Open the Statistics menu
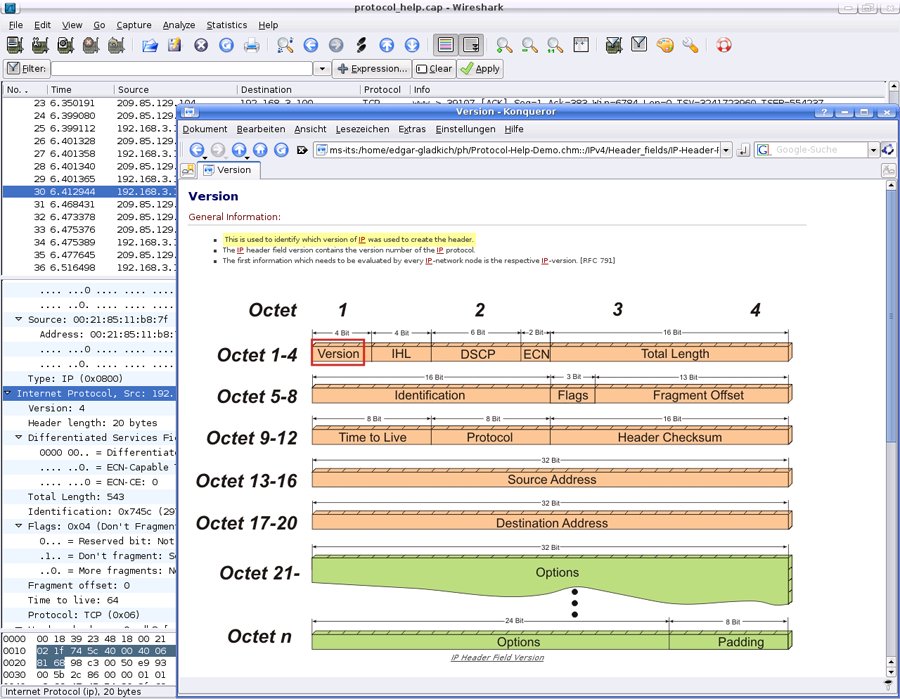 (227, 25)
